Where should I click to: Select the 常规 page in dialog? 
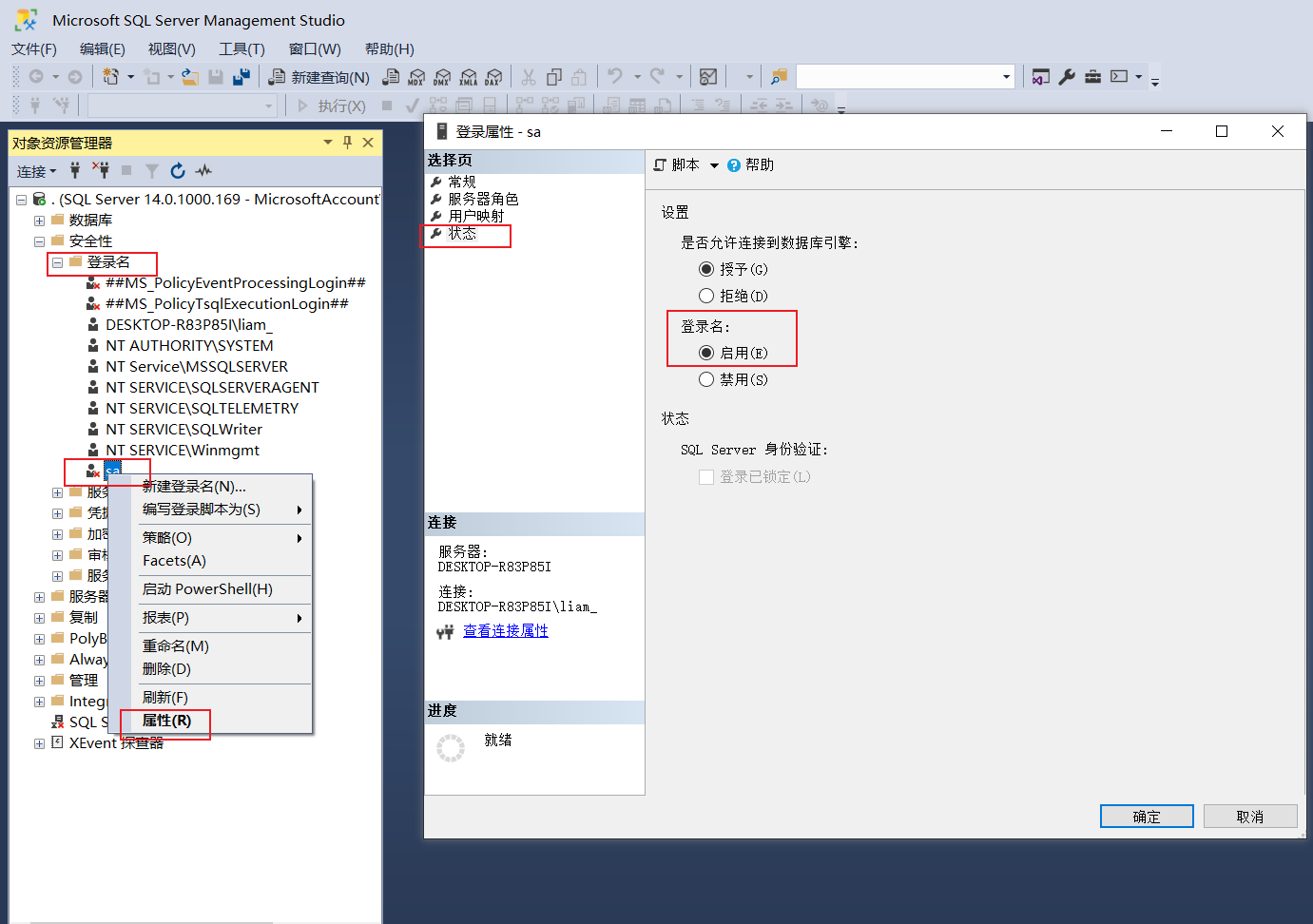pos(462,182)
